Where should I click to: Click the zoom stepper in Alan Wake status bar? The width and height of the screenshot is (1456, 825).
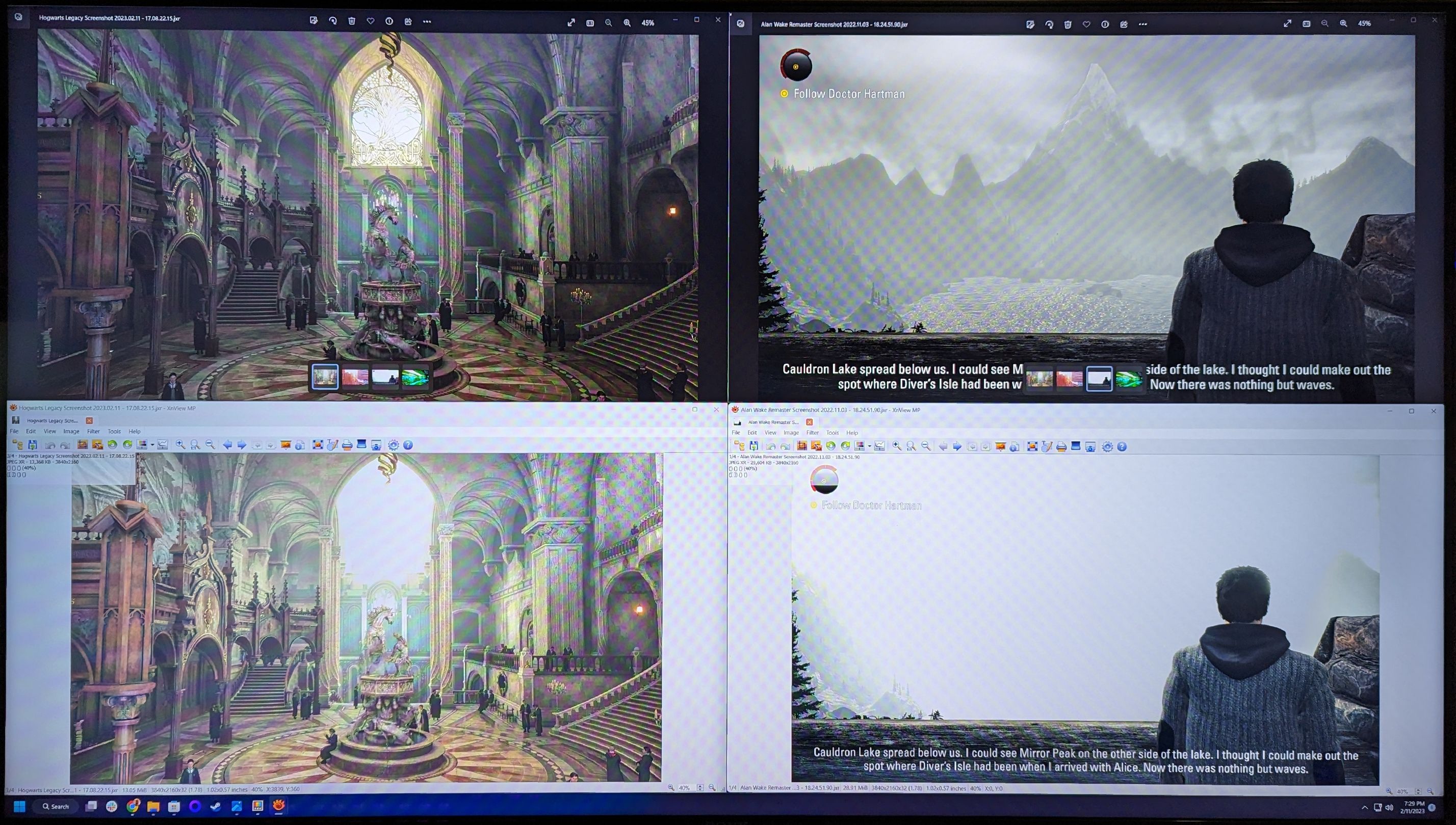pyautogui.click(x=1418, y=791)
